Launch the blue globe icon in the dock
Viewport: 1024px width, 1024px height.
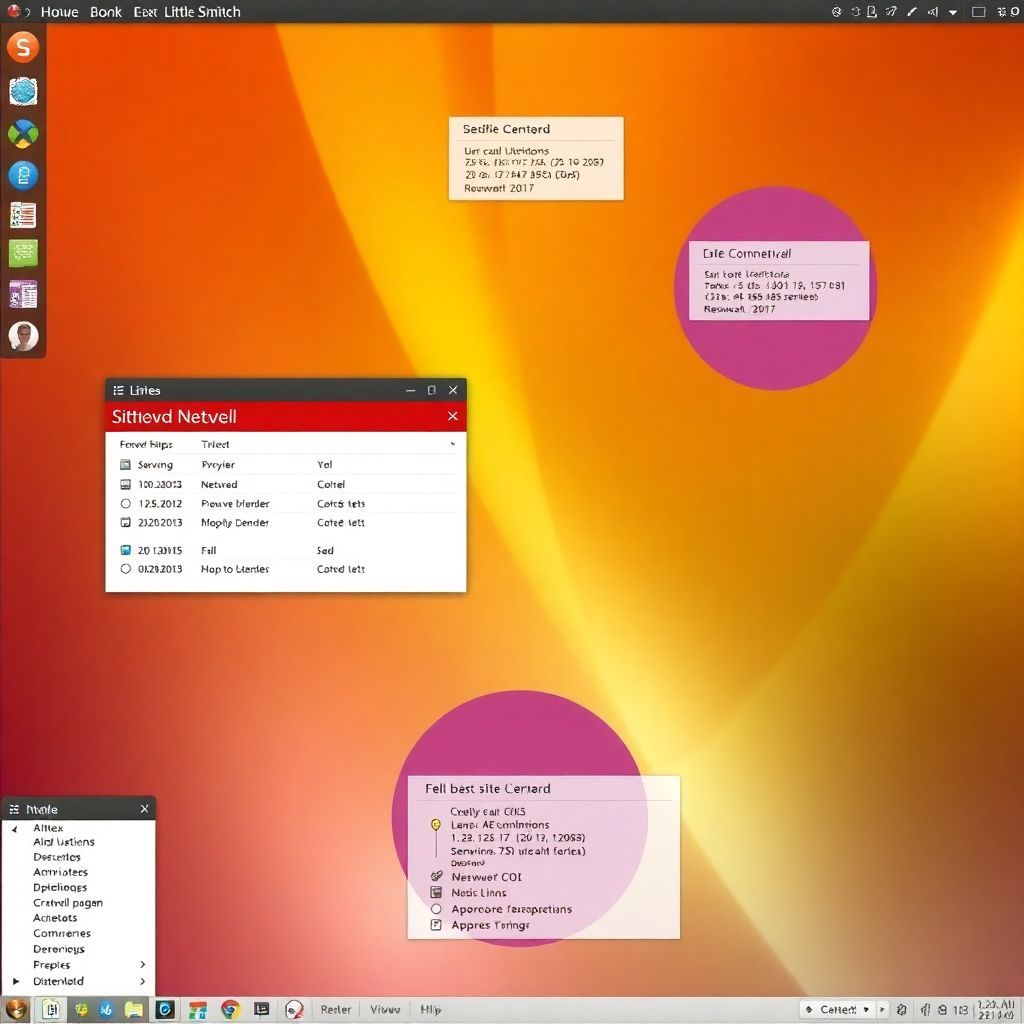pyautogui.click(x=23, y=92)
